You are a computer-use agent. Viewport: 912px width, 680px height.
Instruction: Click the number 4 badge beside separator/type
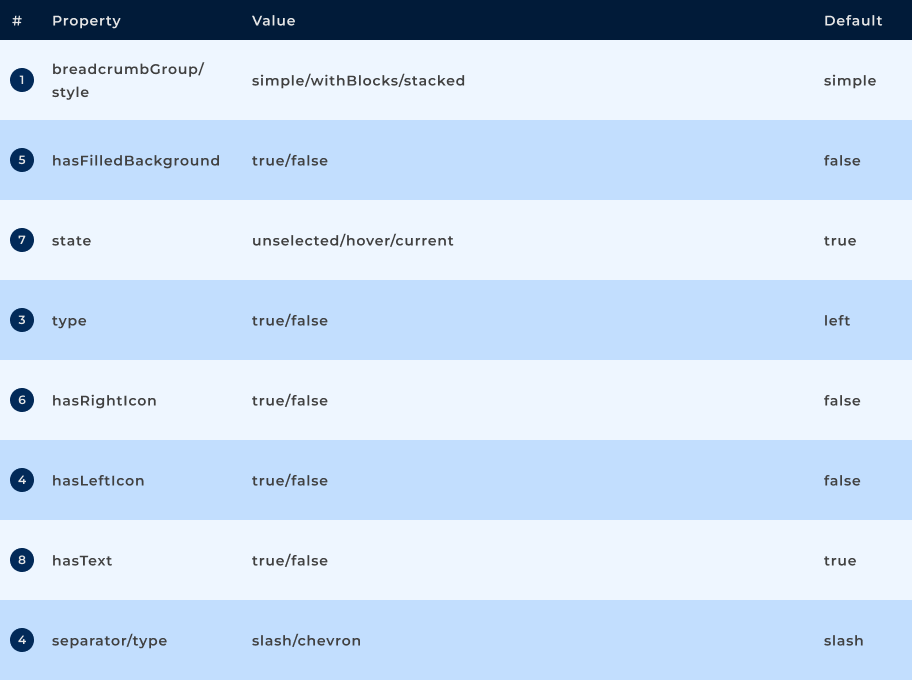pyautogui.click(x=22, y=640)
